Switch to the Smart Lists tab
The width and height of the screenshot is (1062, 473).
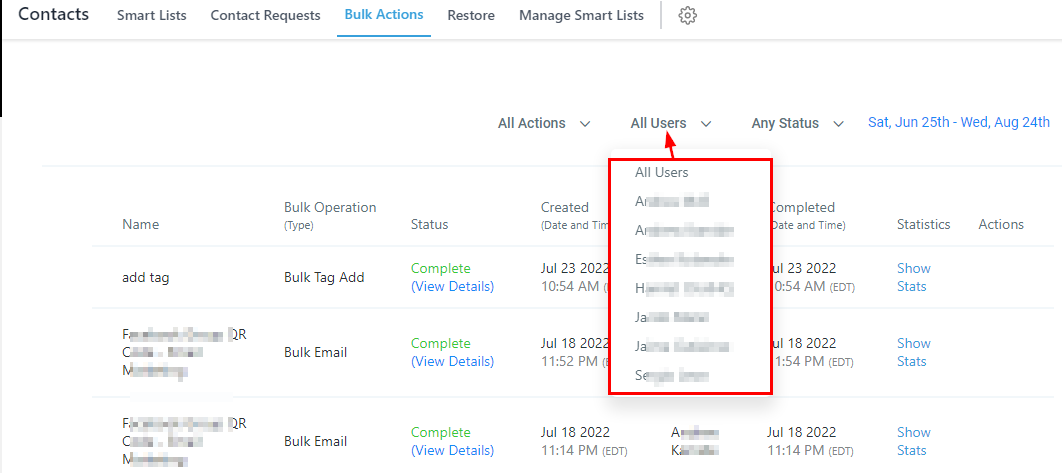151,16
